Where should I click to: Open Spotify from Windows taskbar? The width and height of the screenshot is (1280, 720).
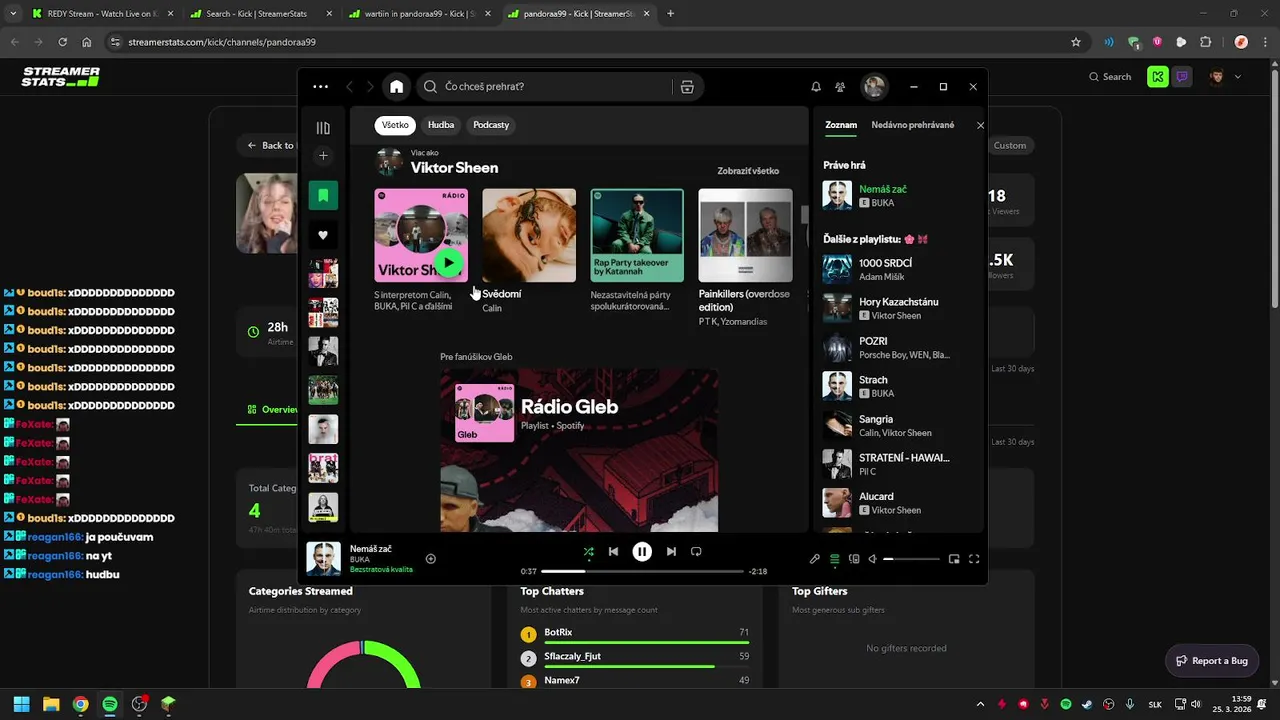pyautogui.click(x=110, y=704)
